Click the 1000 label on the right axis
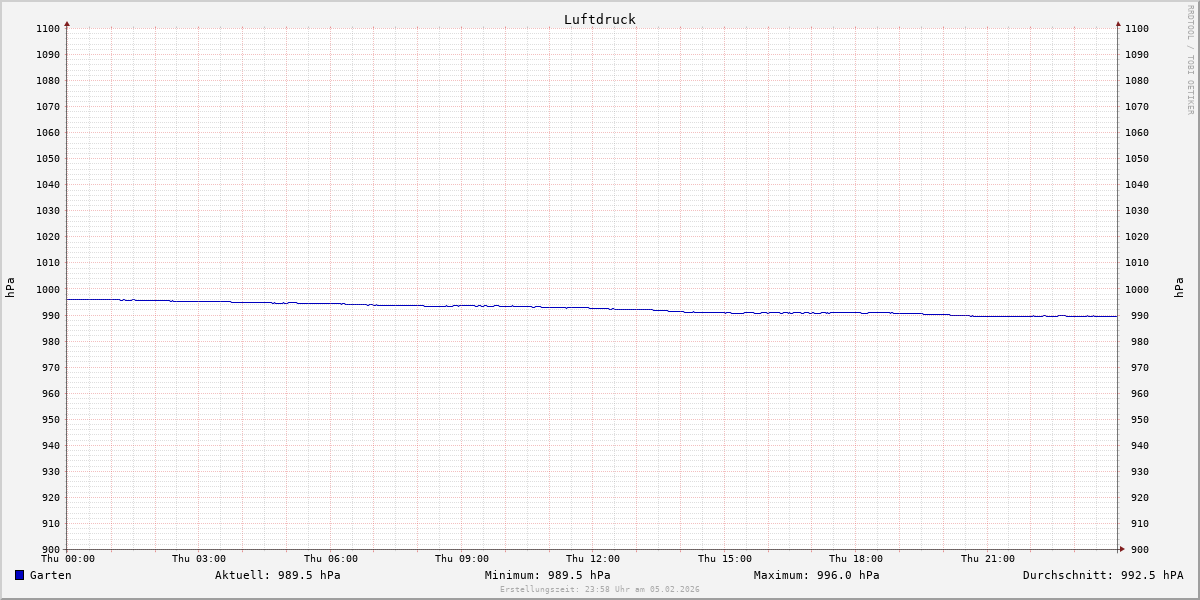Screen dimensions: 1200x600 click(x=1137, y=289)
